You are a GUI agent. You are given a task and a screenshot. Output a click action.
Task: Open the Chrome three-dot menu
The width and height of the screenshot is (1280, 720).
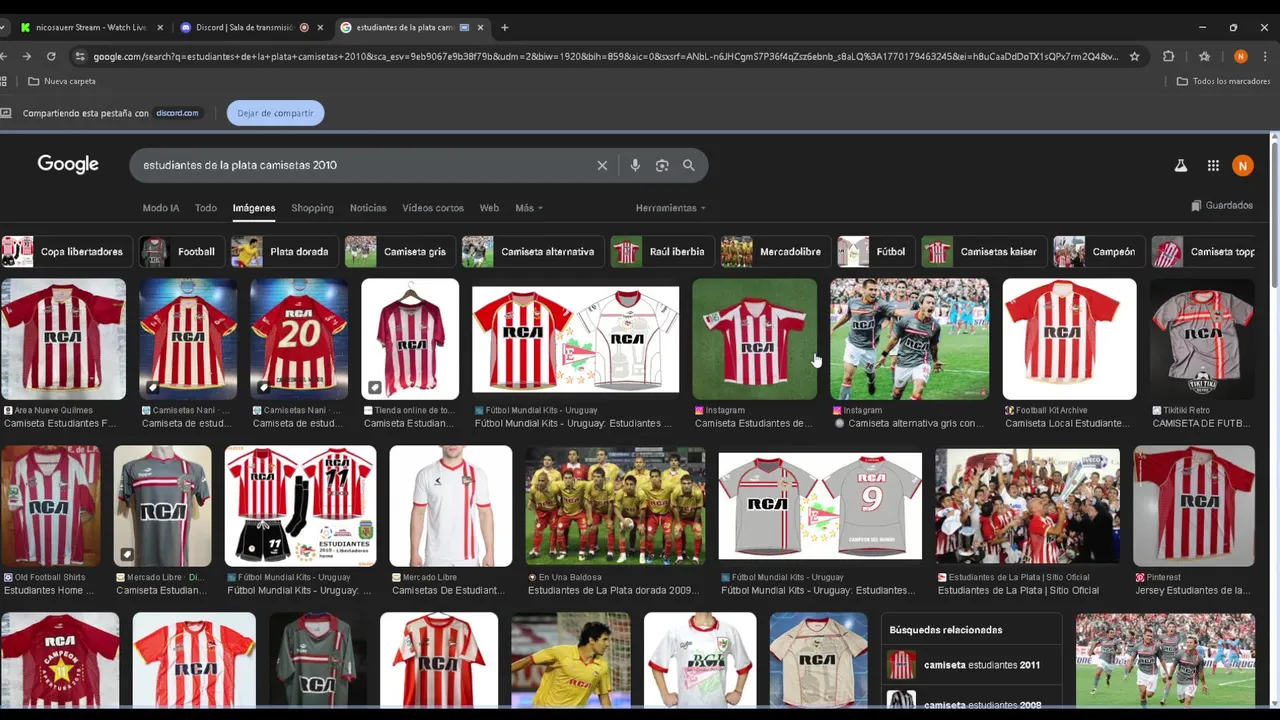coord(1266,56)
